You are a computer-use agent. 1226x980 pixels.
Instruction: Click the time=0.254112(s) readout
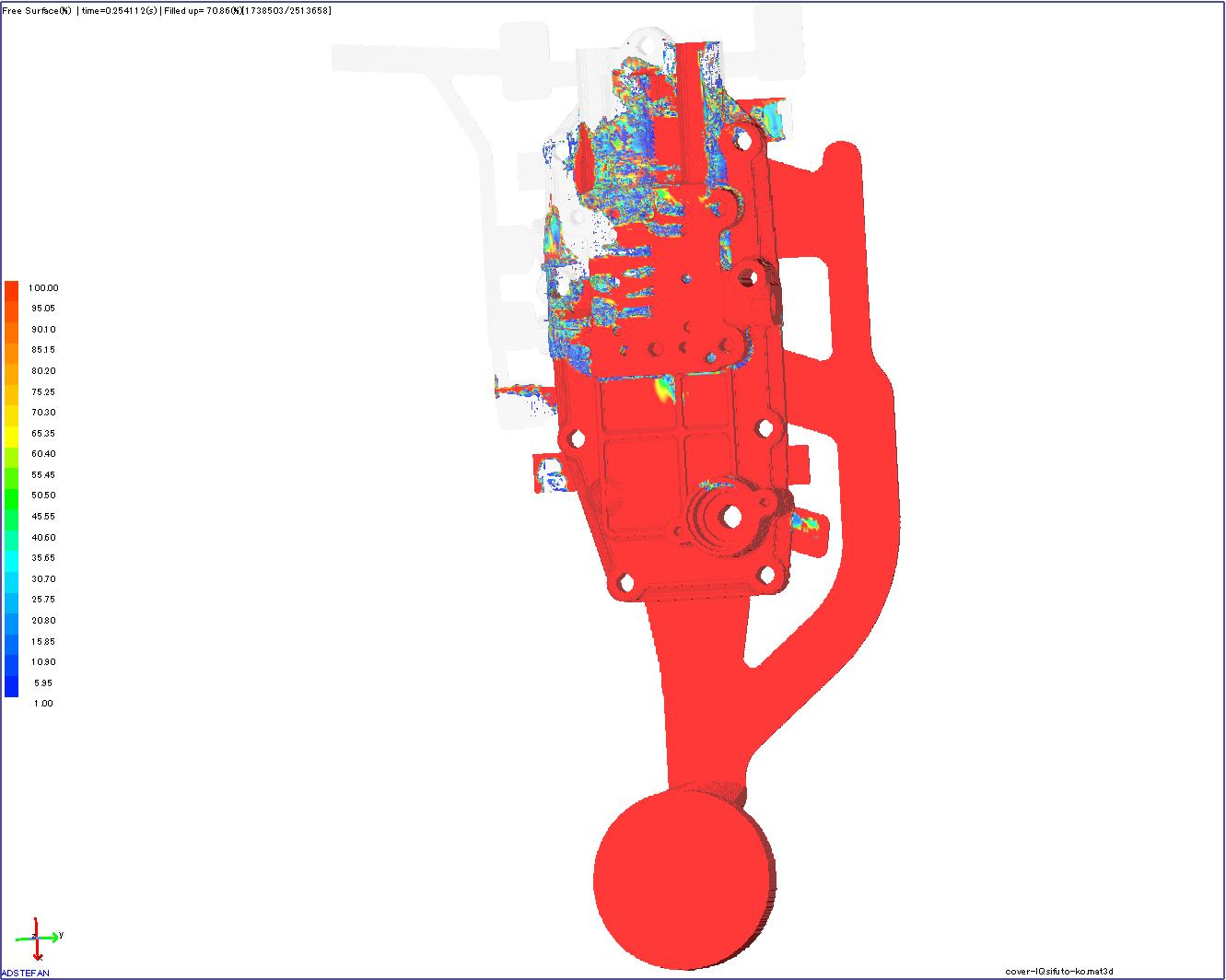[118, 10]
